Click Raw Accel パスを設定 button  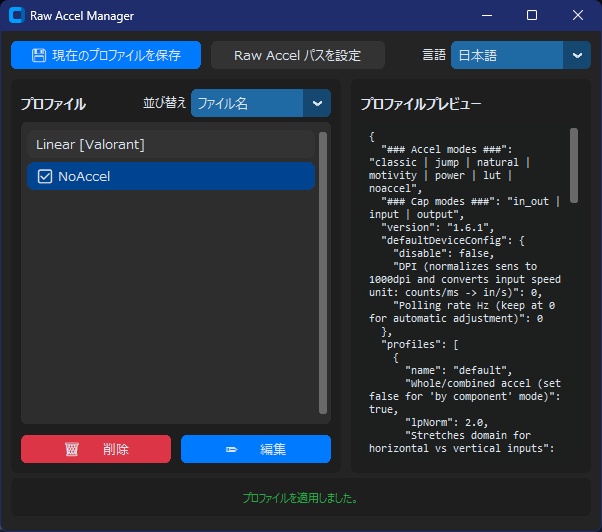[x=298, y=55]
